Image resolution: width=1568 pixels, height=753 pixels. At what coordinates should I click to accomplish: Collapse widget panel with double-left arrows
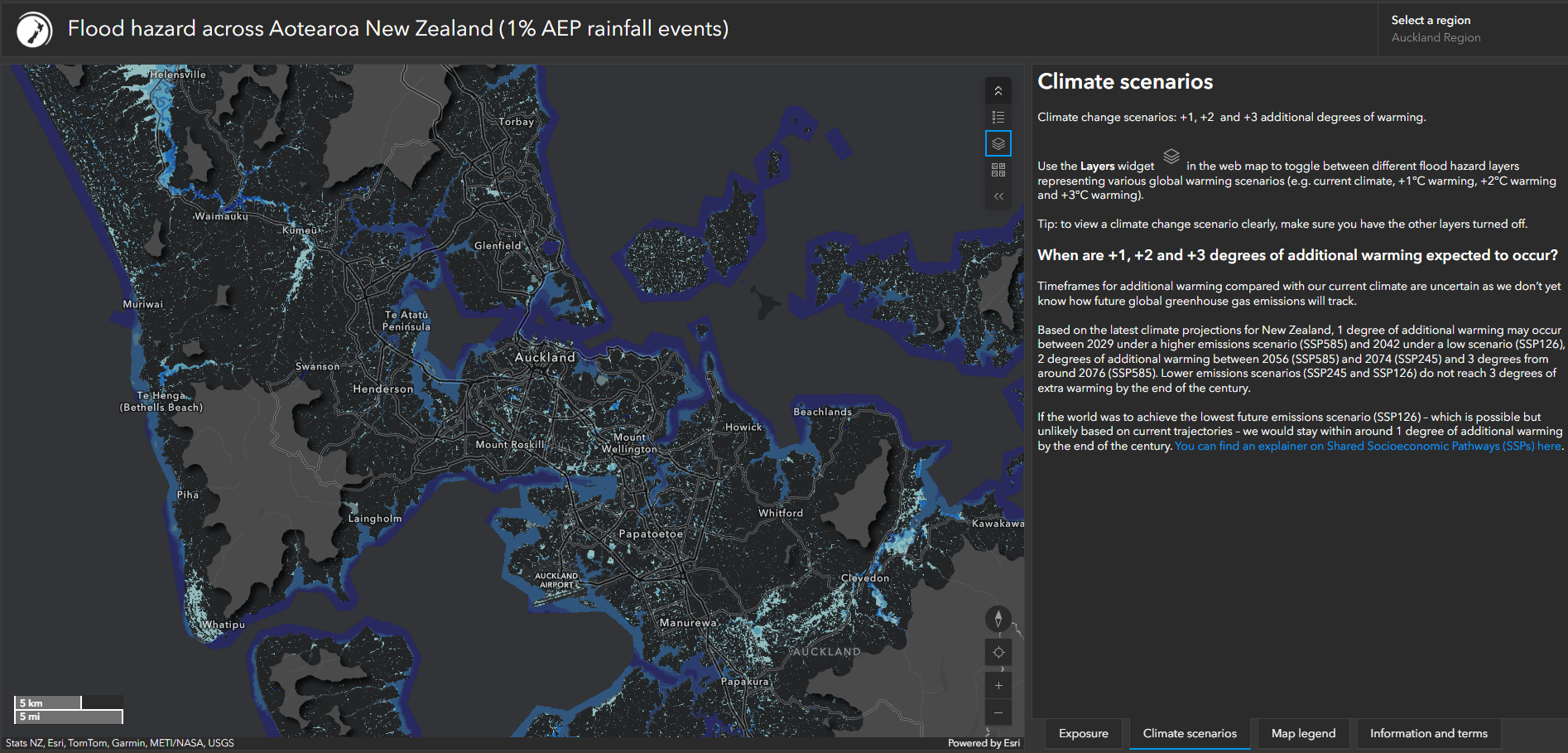998,196
